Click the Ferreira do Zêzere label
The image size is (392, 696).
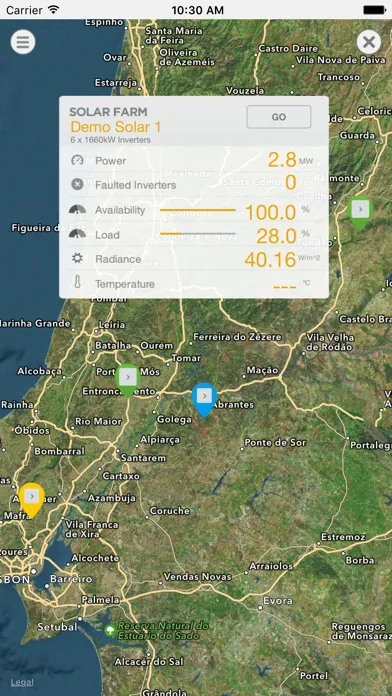pos(237,337)
